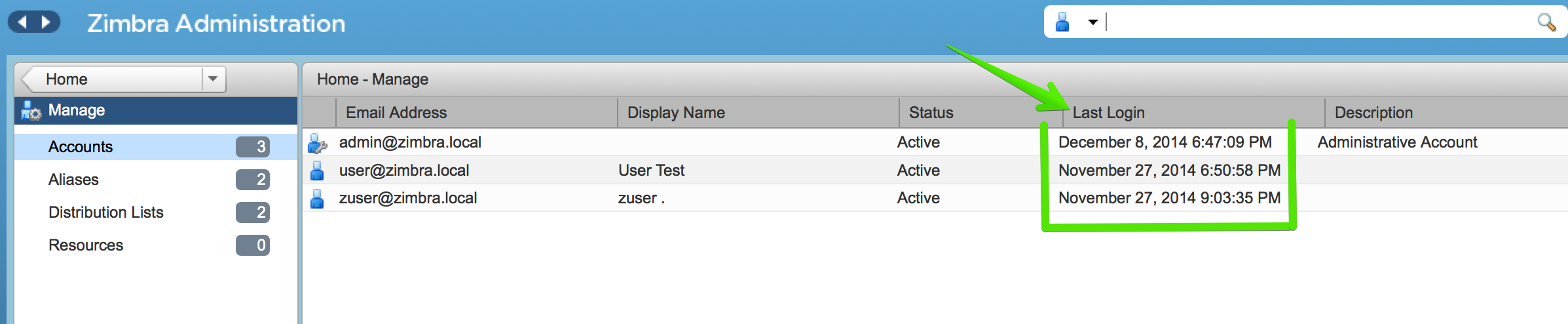Click the search magnifier icon

pyautogui.click(x=1546, y=22)
